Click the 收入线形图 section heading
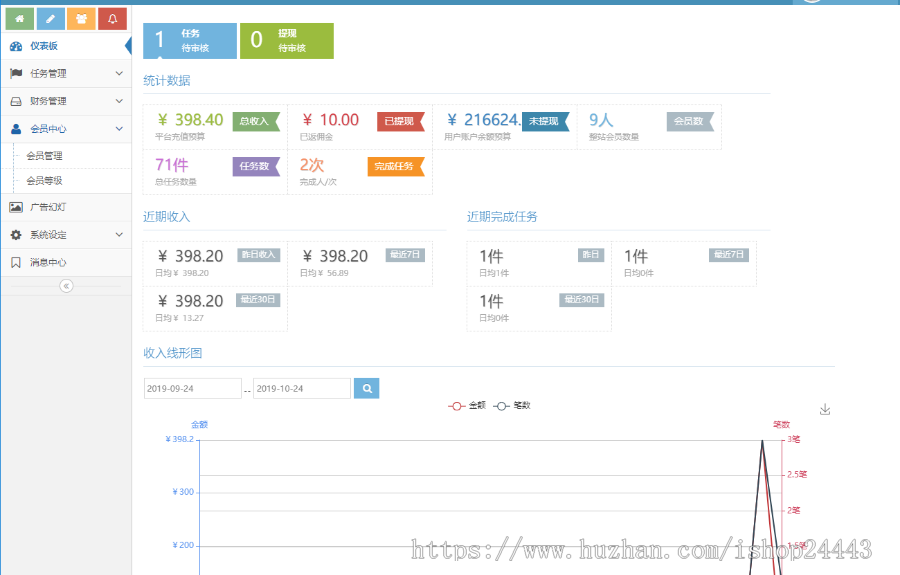 (x=173, y=353)
